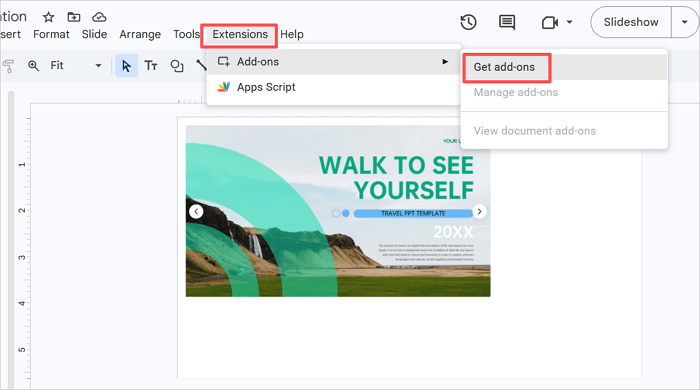700x390 pixels.
Task: Open the Arrange menu
Action: pyautogui.click(x=140, y=34)
